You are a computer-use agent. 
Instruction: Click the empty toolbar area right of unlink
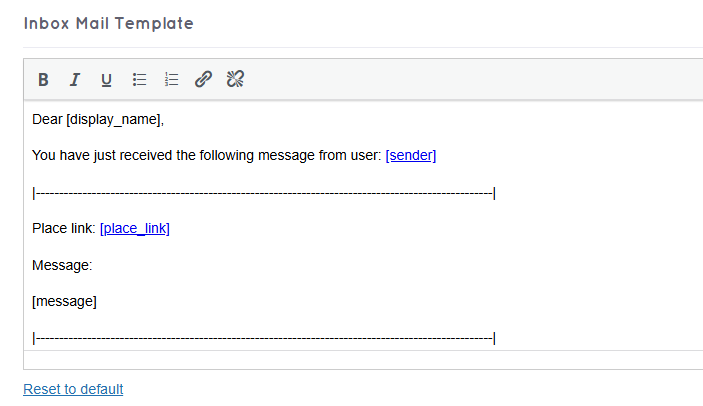tap(470, 80)
